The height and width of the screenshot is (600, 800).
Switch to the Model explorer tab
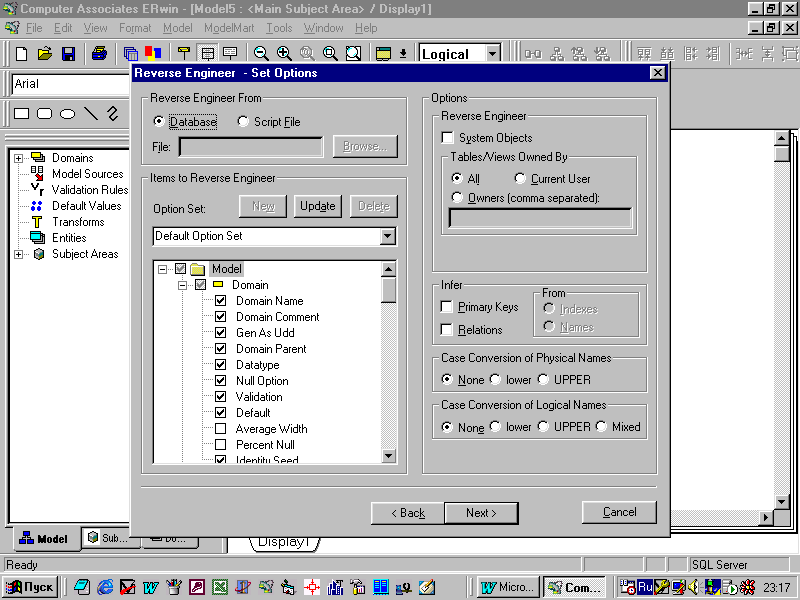pos(45,539)
